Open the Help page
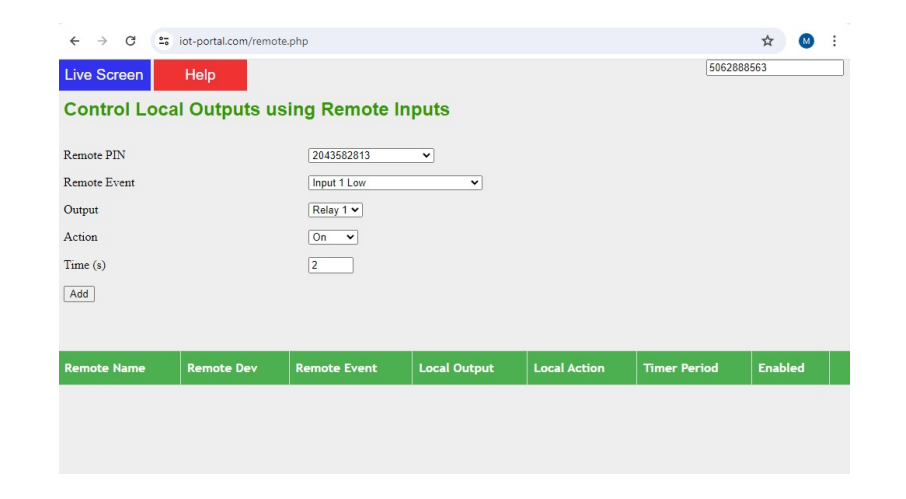This screenshot has height=499, width=906. 200,75
